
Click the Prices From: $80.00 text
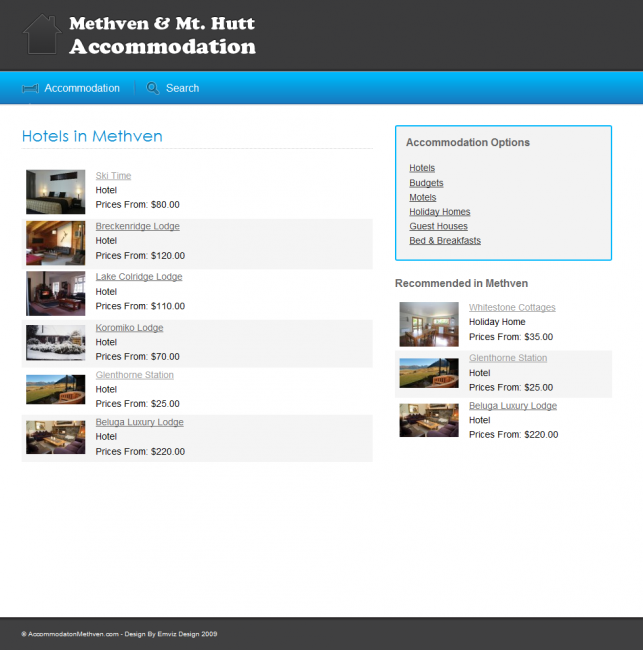(138, 205)
